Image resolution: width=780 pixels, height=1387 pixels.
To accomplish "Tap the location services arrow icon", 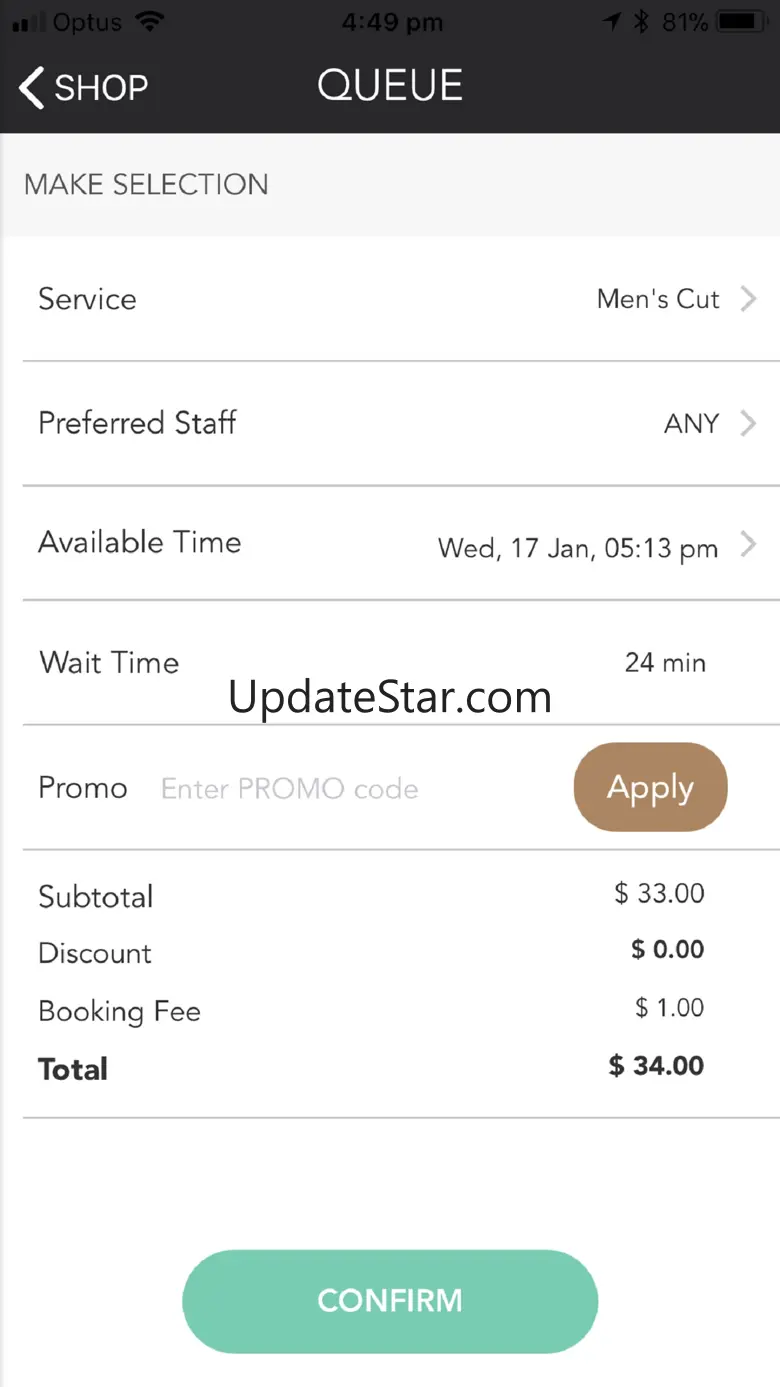I will tap(612, 22).
